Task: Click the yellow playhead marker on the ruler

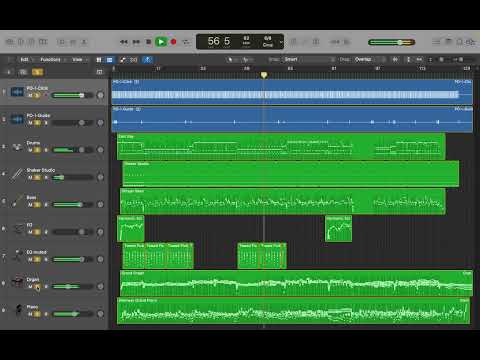Action: coord(264,75)
